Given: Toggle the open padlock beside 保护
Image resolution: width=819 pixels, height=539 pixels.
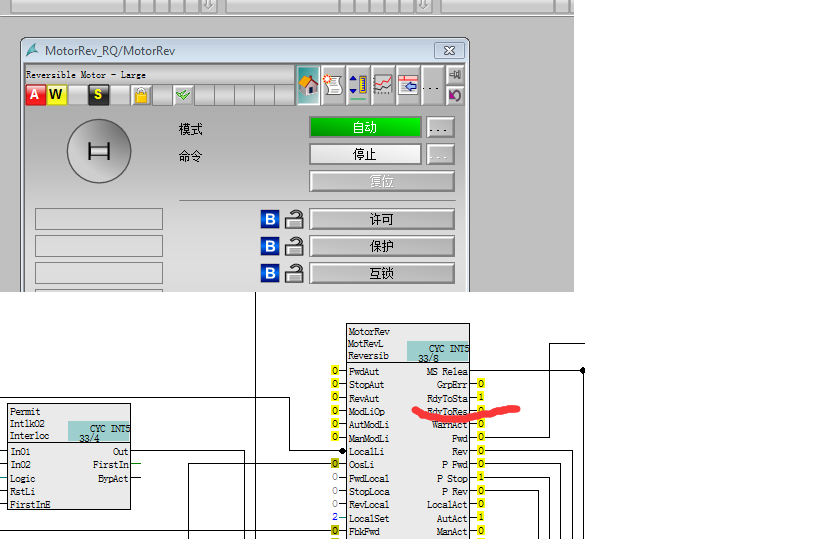Looking at the screenshot, I should (x=294, y=247).
